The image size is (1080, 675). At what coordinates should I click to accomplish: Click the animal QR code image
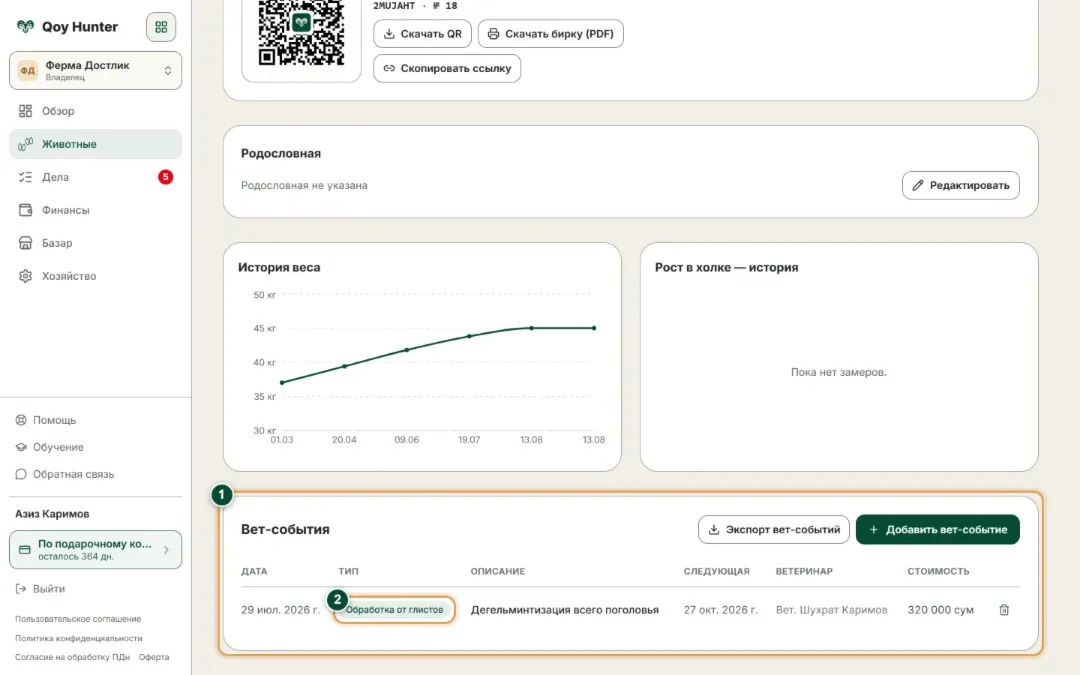301,32
